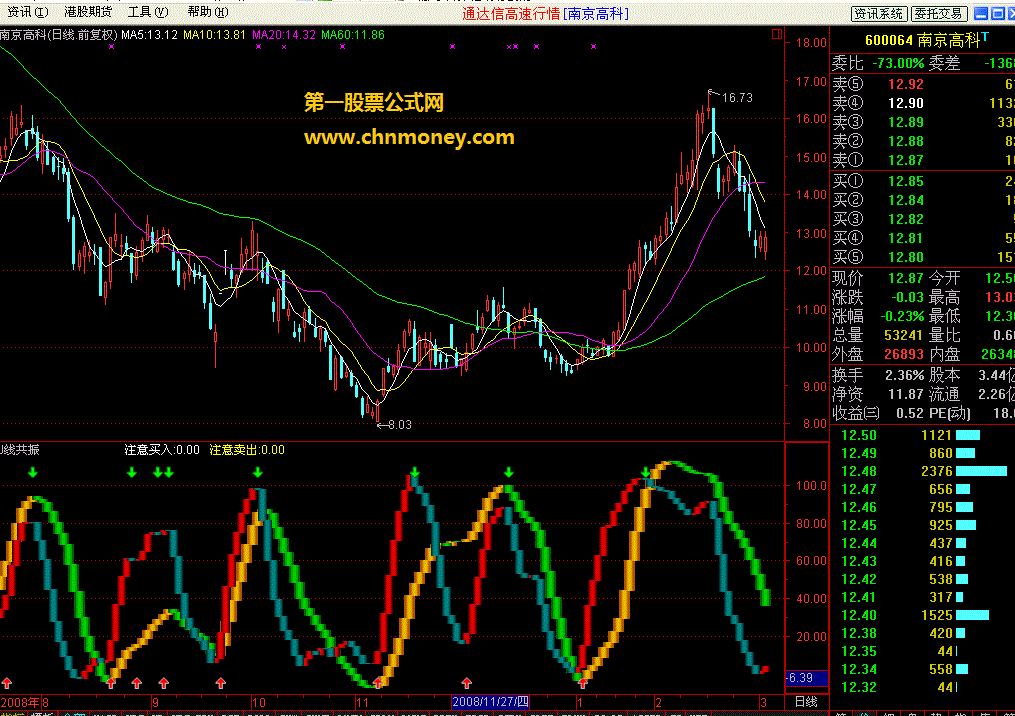Image resolution: width=1015 pixels, height=716 pixels.
Task: Click the 16.73 high price annotation
Action: pyautogui.click(x=737, y=98)
